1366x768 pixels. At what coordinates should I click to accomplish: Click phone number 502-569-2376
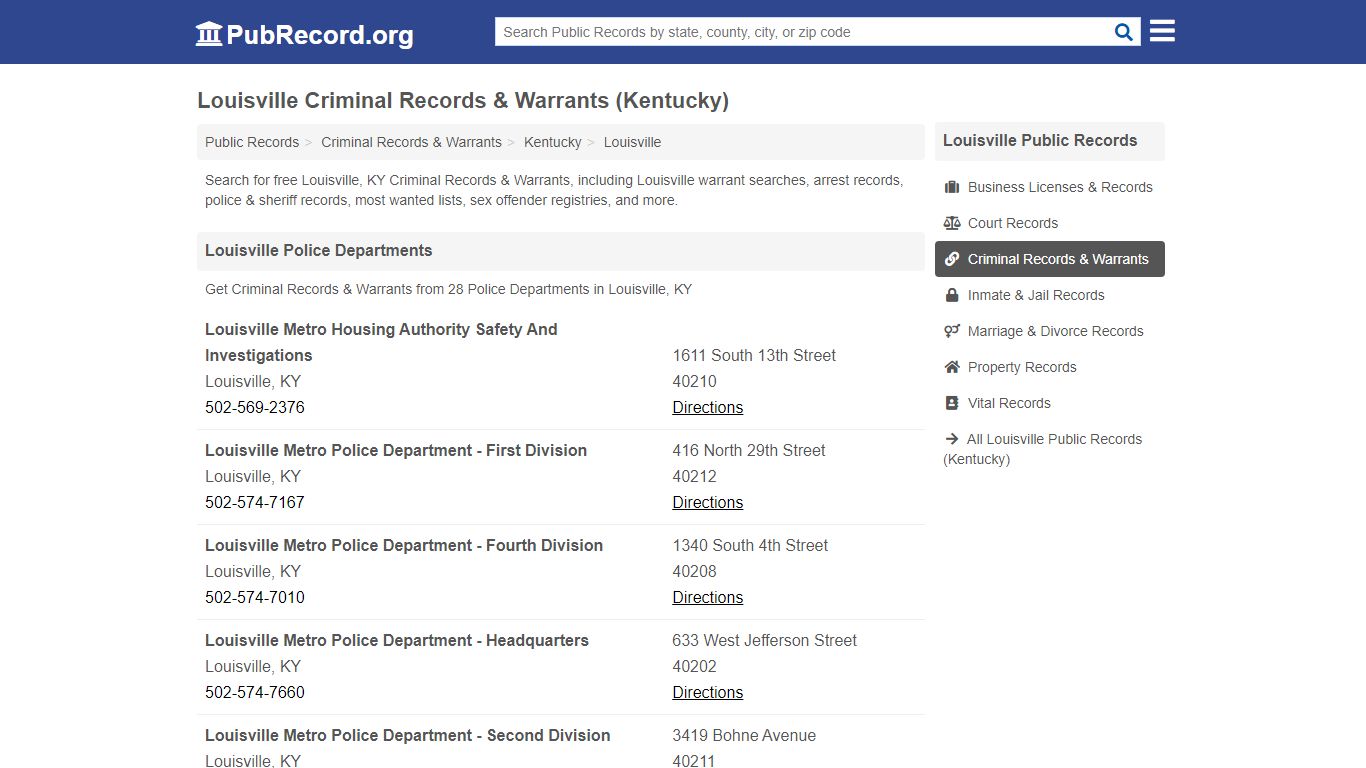point(255,407)
